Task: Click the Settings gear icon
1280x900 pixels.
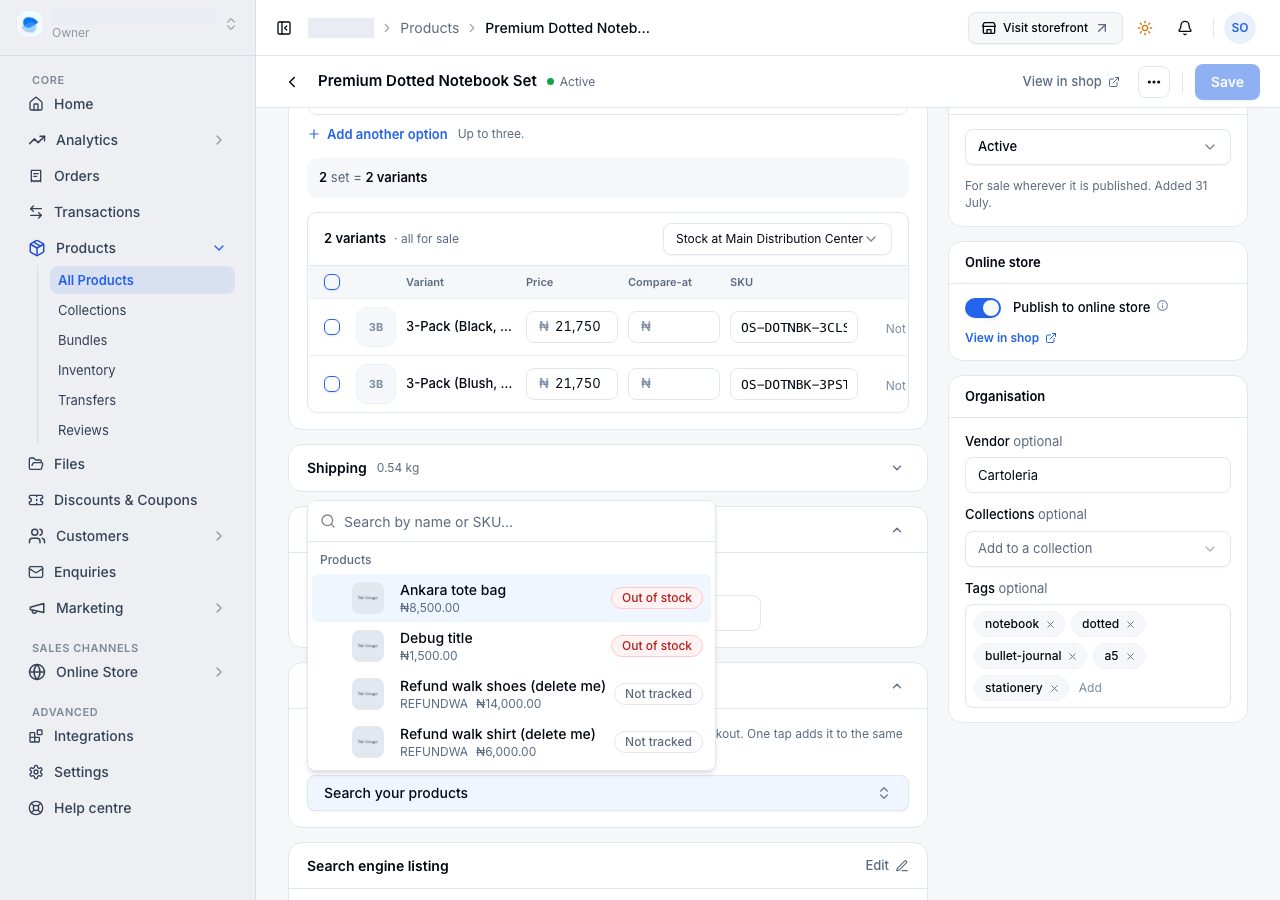Action: [36, 772]
